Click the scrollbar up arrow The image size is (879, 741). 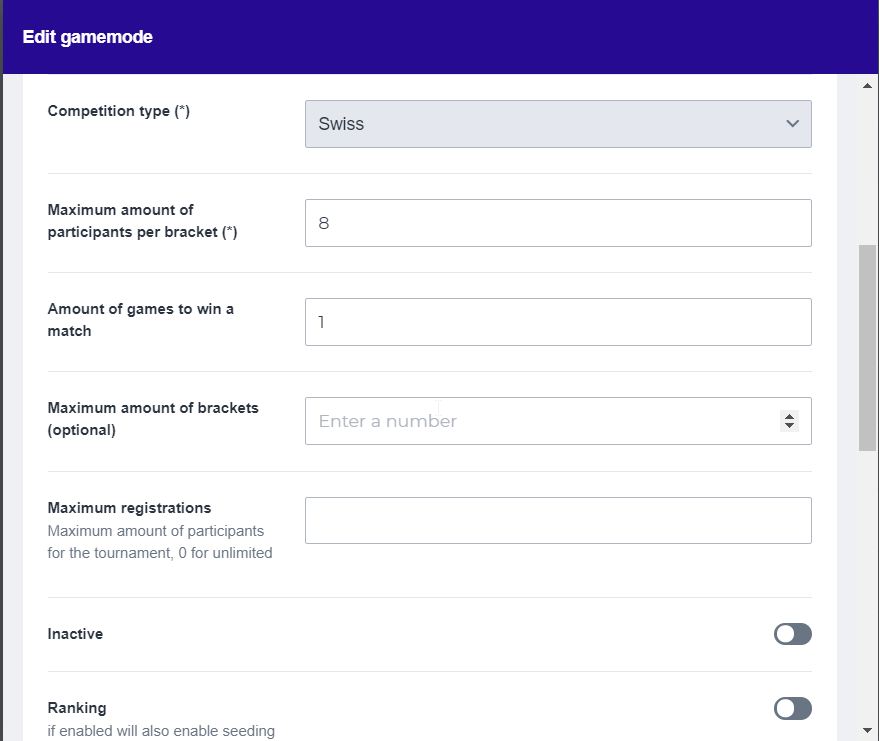pos(867,86)
